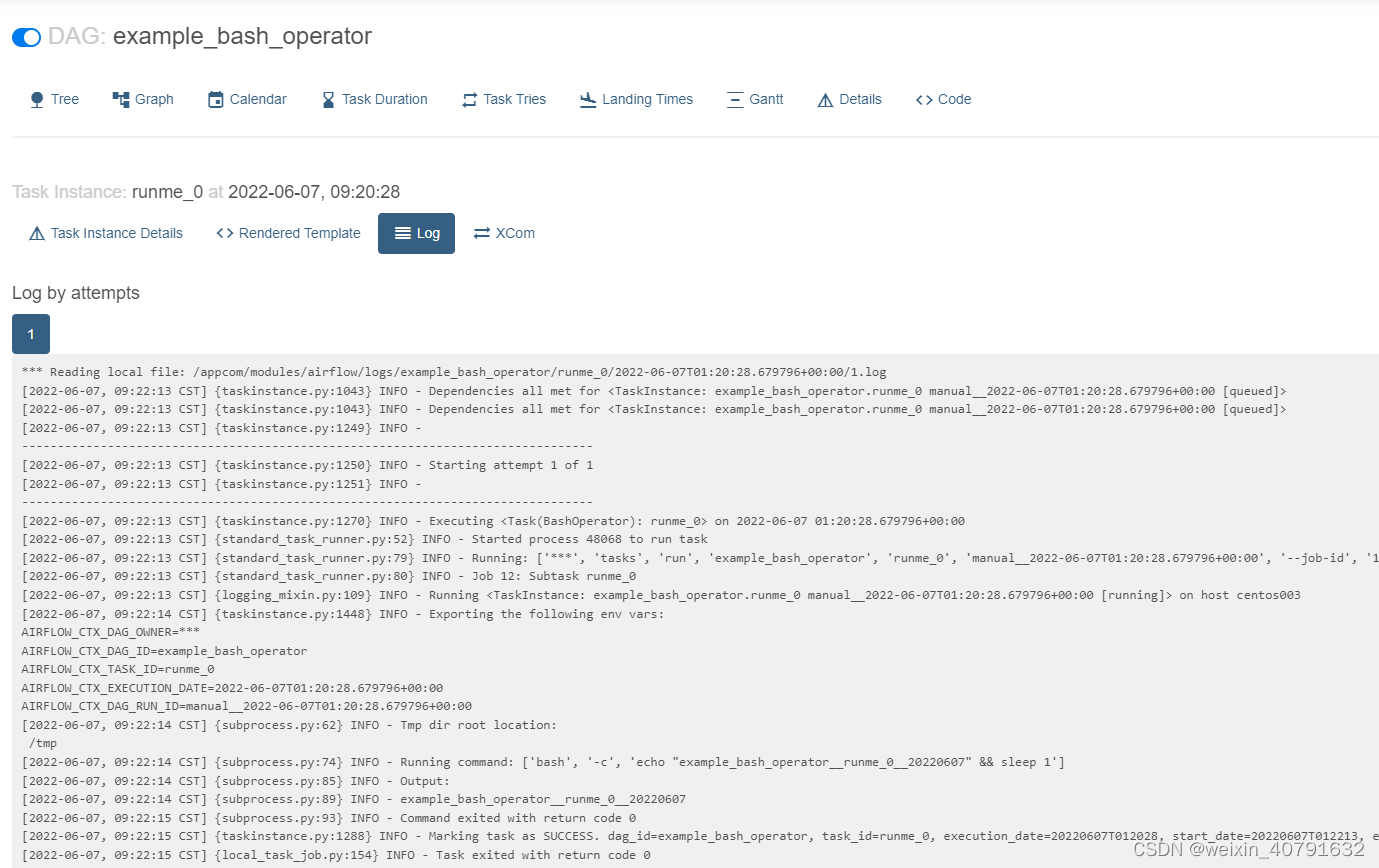Click the Task Tries repeat icon
The height and width of the screenshot is (868, 1379).
click(x=470, y=99)
